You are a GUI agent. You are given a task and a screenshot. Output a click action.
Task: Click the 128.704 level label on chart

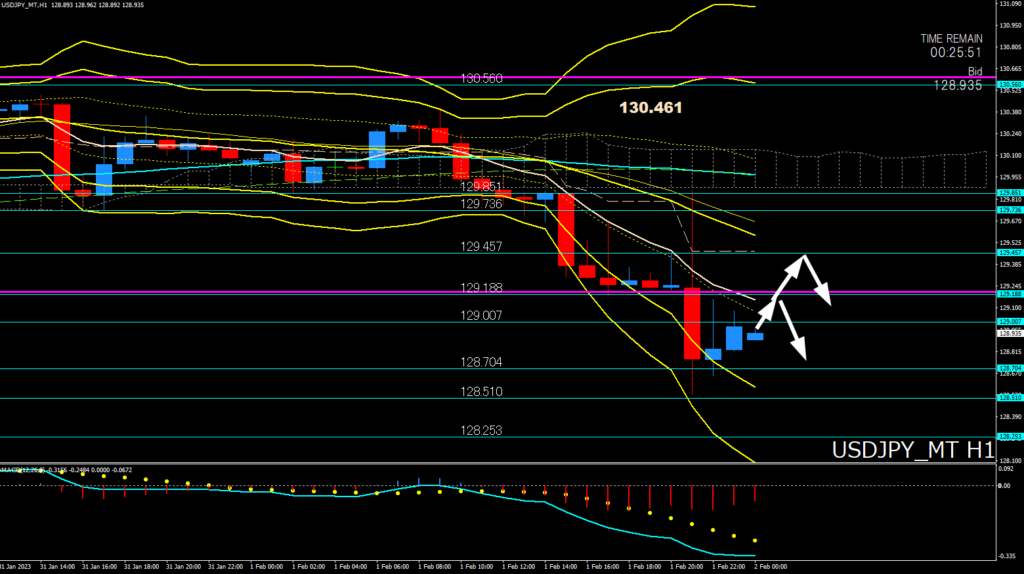click(481, 362)
